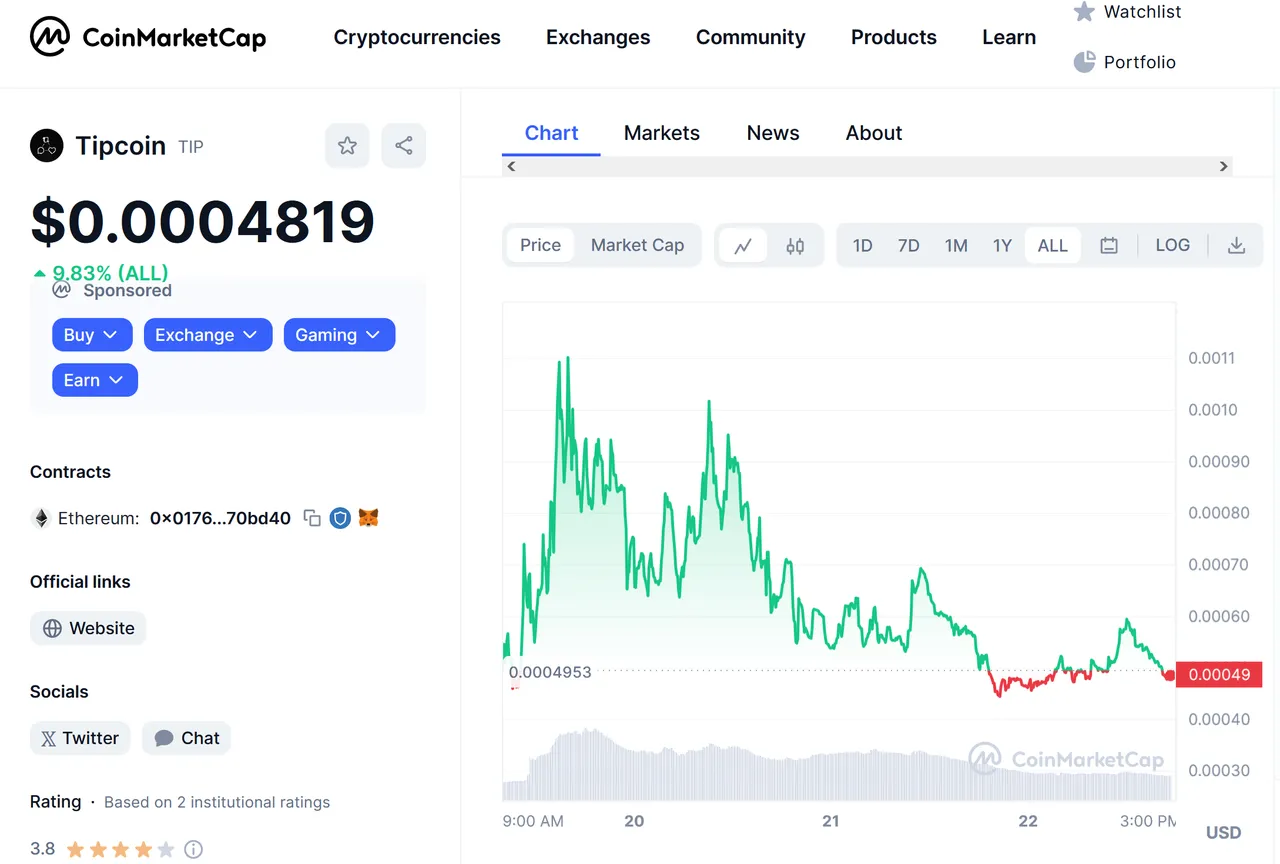Click the rating info icon
Image resolution: width=1280 pixels, height=864 pixels.
tap(194, 850)
